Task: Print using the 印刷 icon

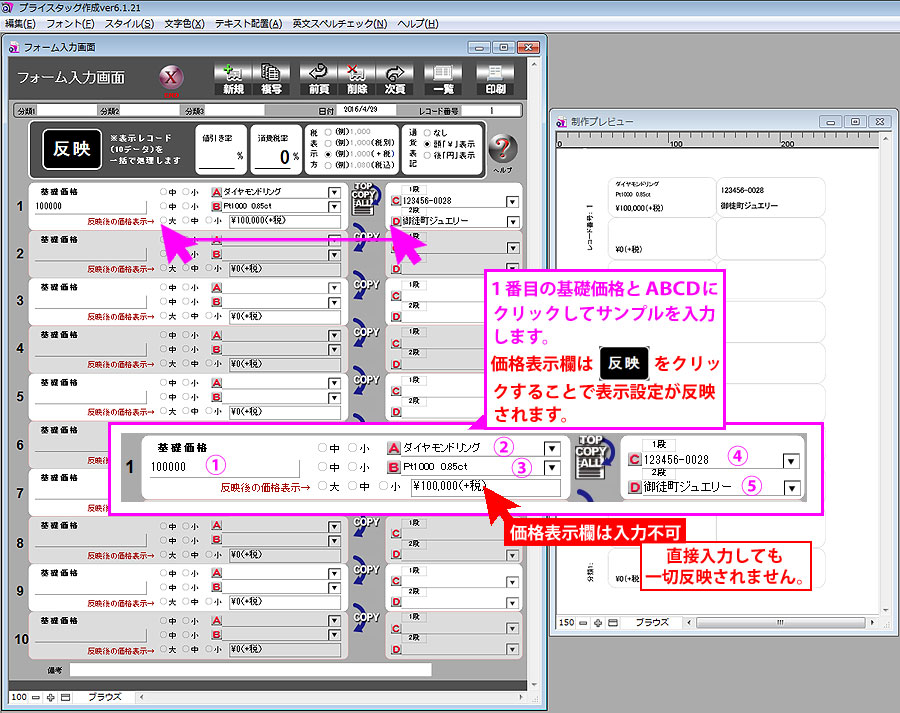Action: [494, 79]
